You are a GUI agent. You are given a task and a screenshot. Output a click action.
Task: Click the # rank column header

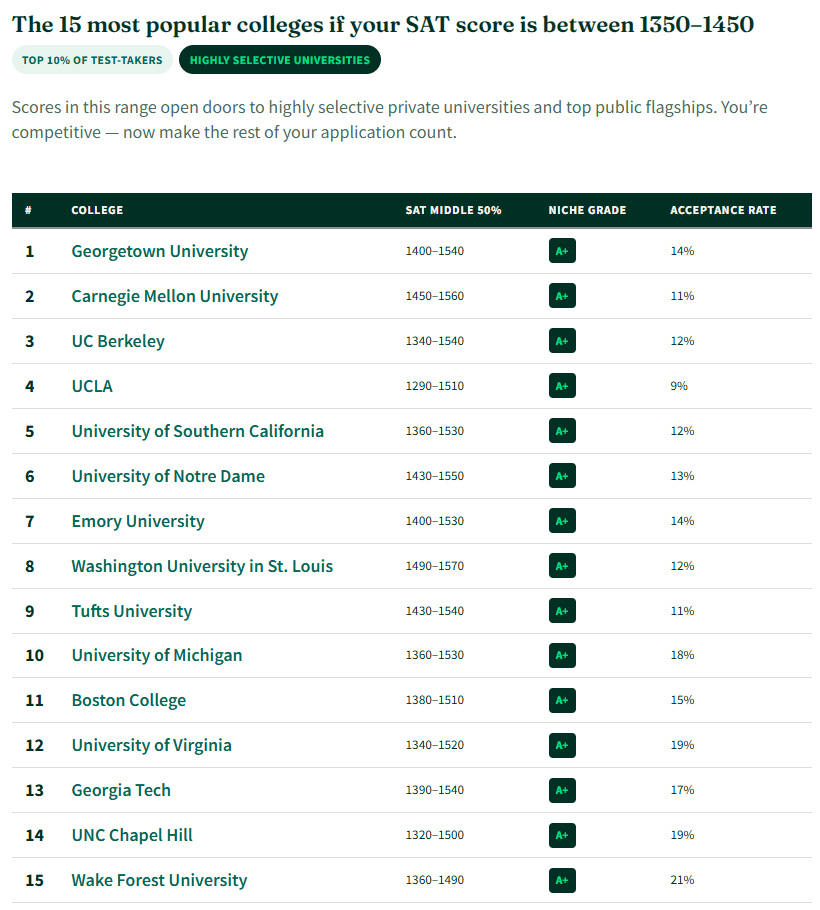[28, 210]
